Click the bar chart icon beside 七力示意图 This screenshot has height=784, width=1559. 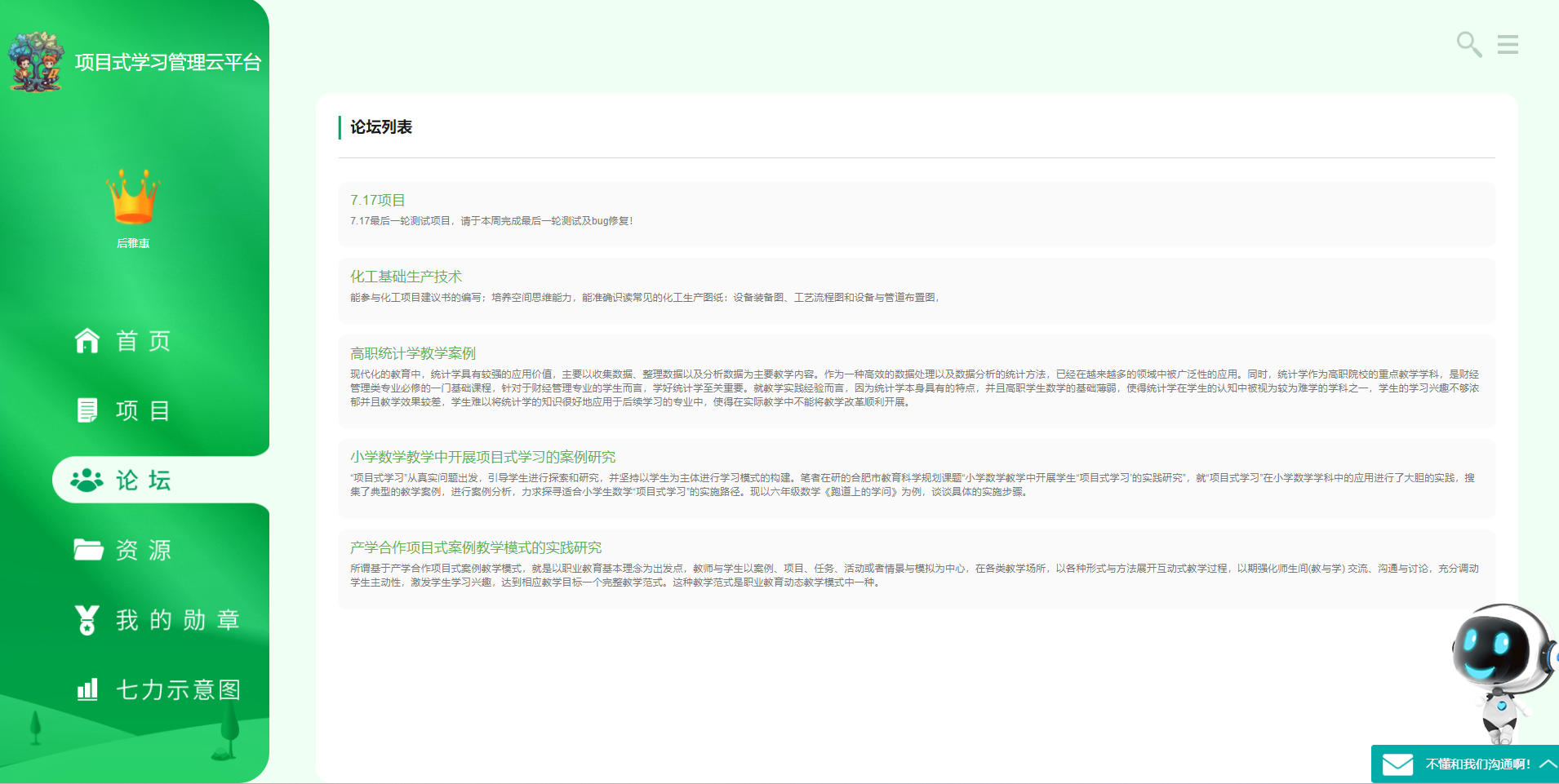pos(87,689)
